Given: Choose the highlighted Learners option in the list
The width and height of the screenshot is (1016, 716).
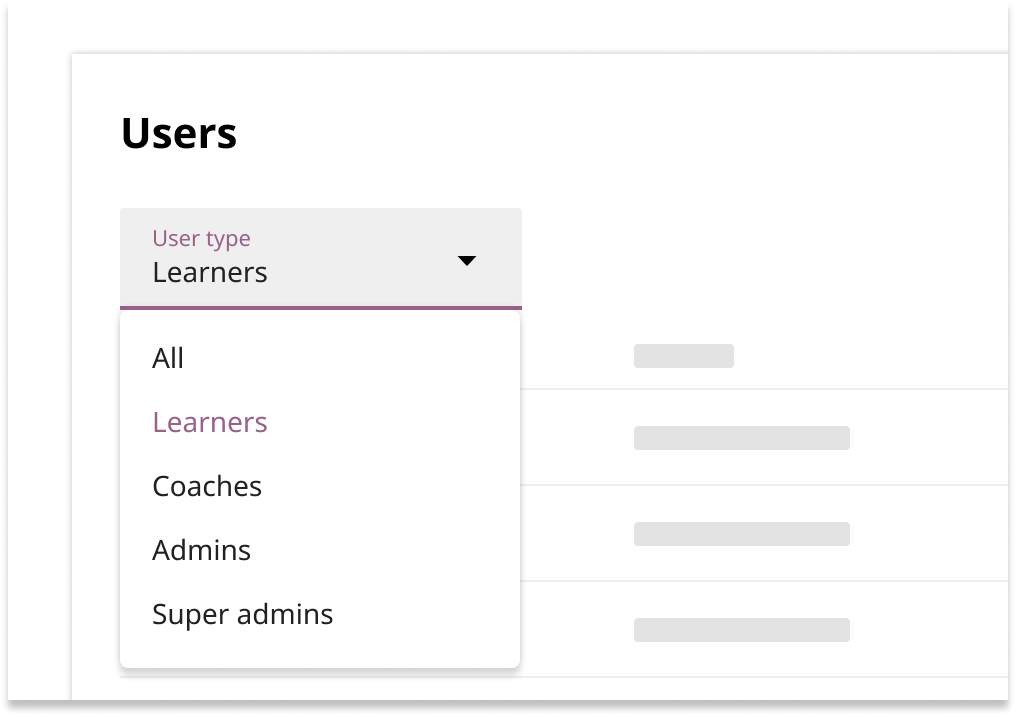Looking at the screenshot, I should (210, 422).
